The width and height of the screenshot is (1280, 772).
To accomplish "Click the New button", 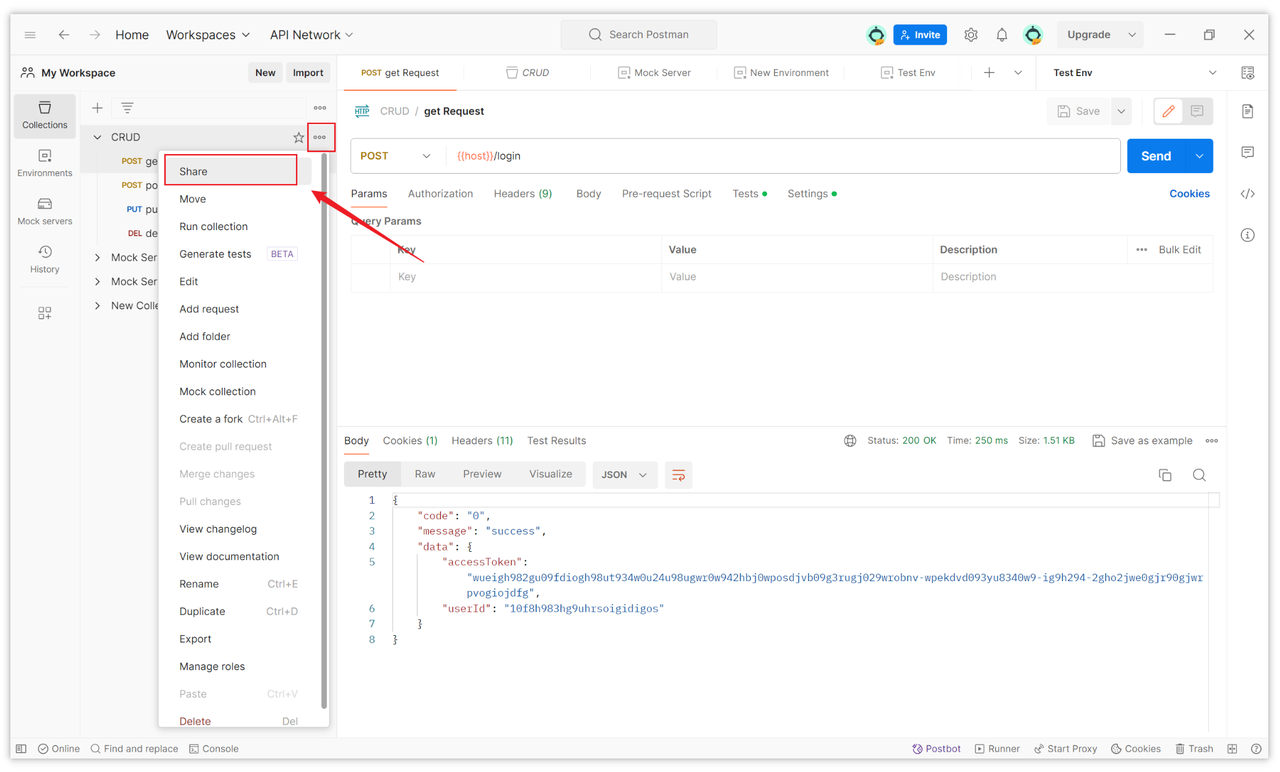I will tap(265, 73).
